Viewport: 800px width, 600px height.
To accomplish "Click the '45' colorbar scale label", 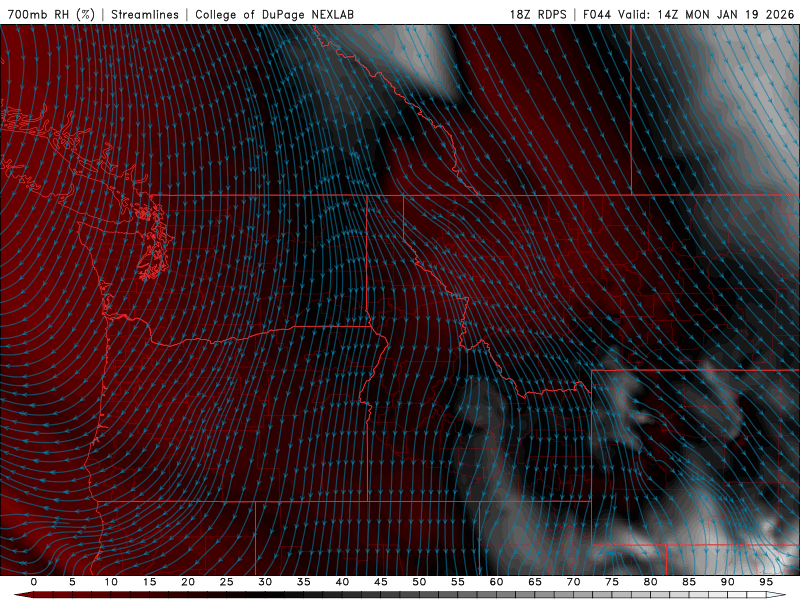I will 381,582.
